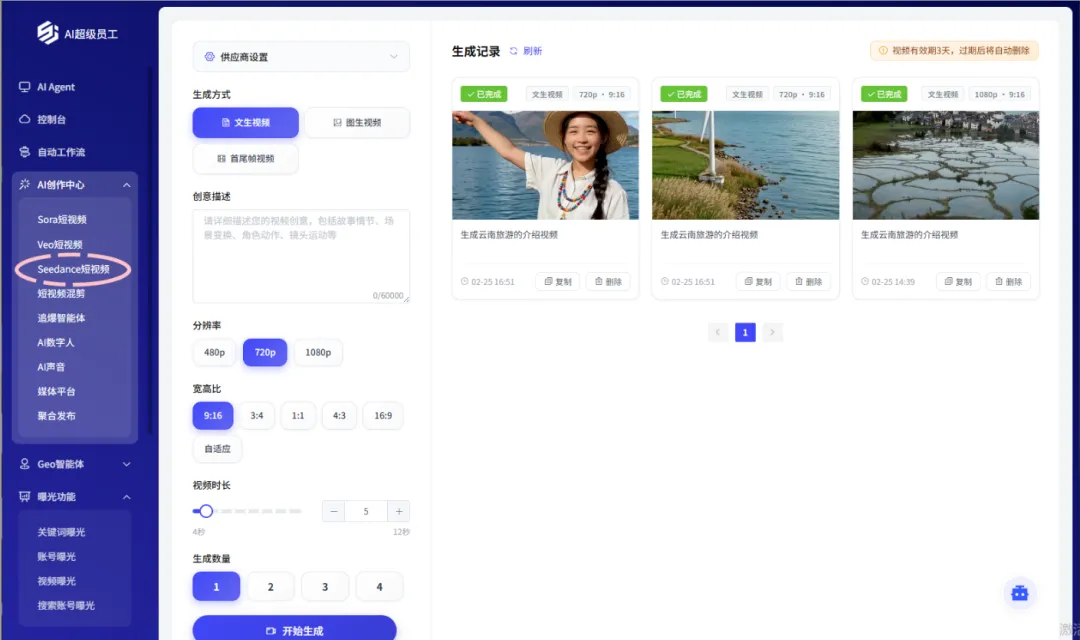Open the floating robot assistant icon
Screen dimensions: 1080x640
pyautogui.click(x=1019, y=593)
